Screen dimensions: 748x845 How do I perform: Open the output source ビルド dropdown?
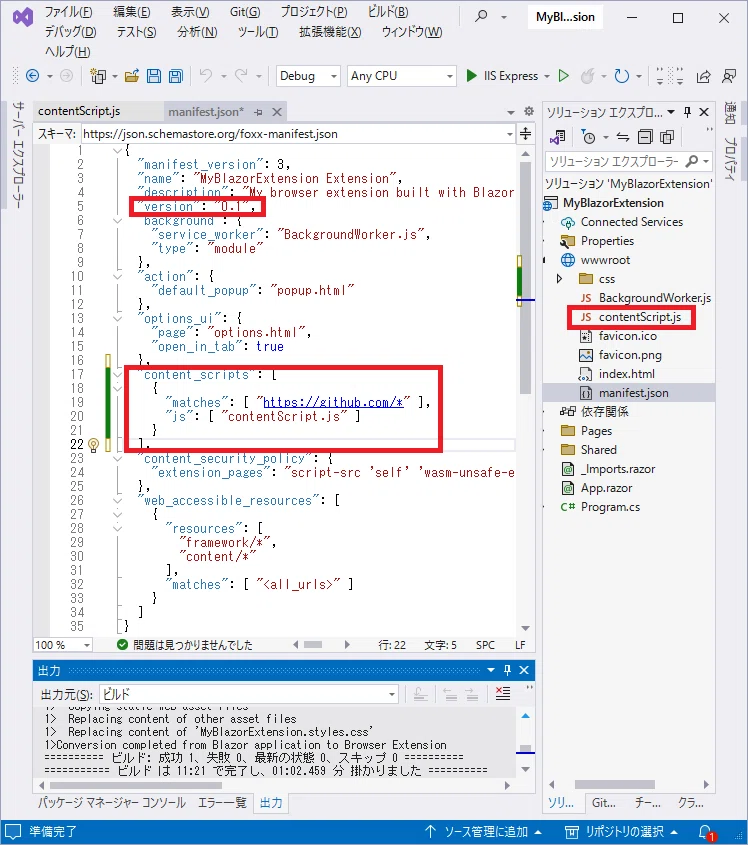click(392, 694)
